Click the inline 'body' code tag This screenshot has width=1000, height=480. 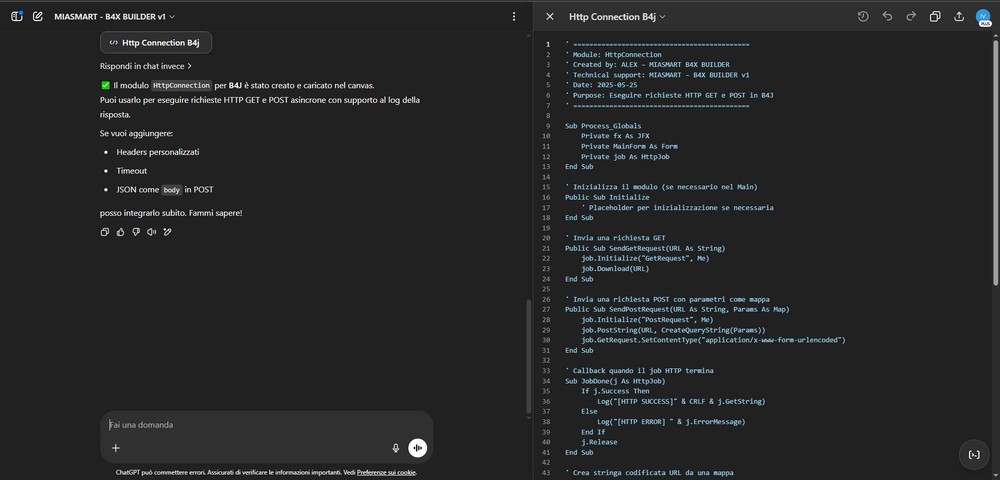click(x=172, y=190)
